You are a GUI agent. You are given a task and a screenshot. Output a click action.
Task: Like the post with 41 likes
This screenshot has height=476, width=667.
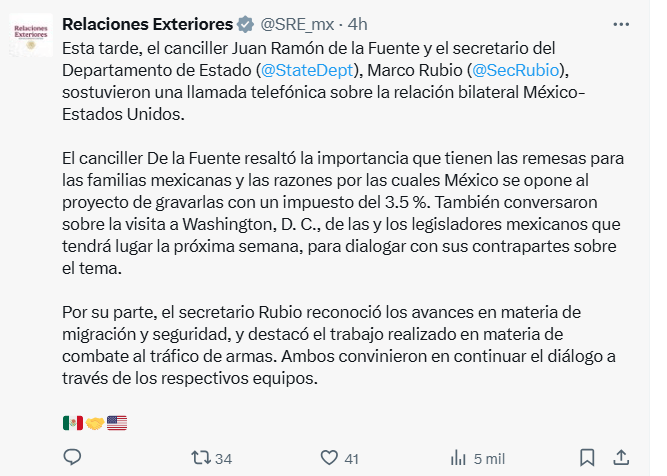329,458
